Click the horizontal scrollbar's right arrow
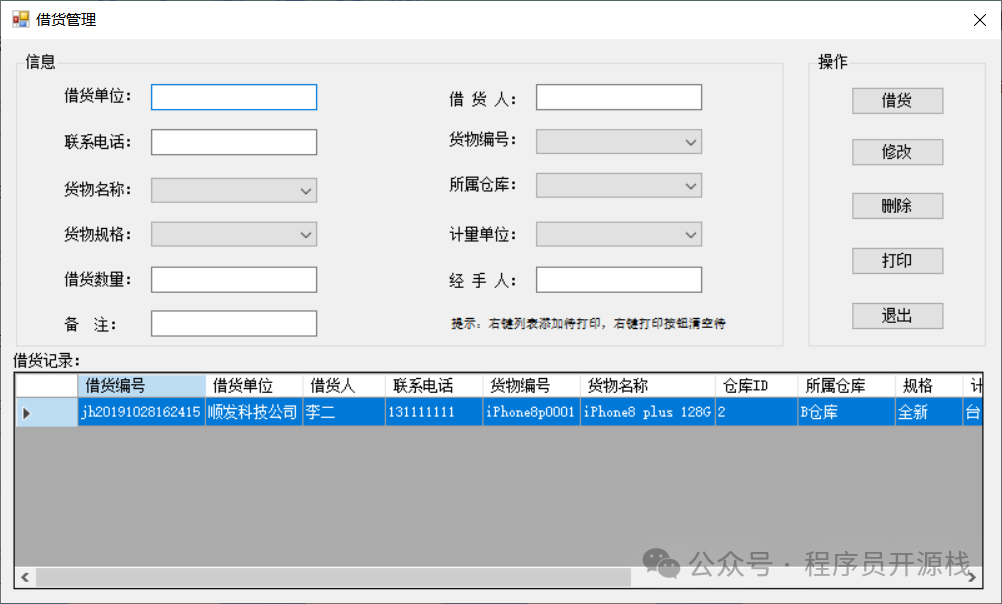 click(973, 577)
